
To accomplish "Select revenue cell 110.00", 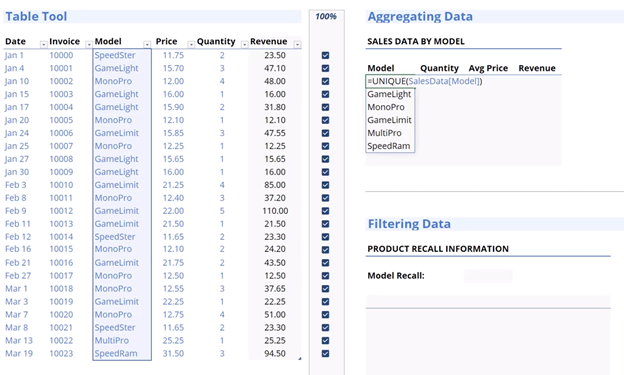I will pyautogui.click(x=275, y=211).
